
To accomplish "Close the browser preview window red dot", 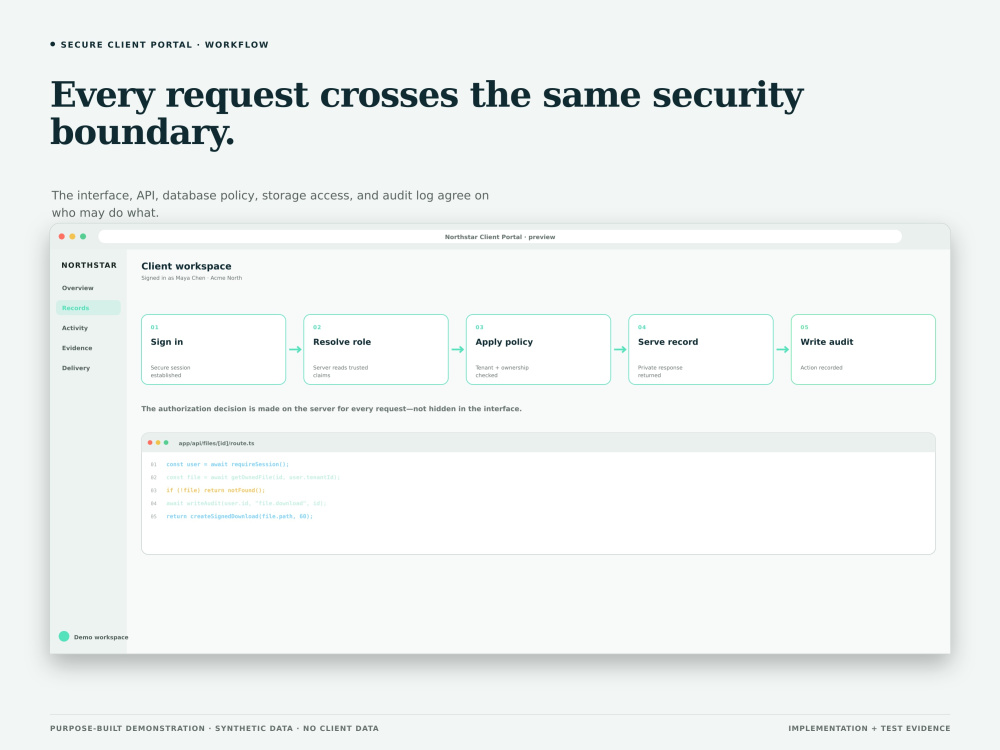I will [x=62, y=237].
